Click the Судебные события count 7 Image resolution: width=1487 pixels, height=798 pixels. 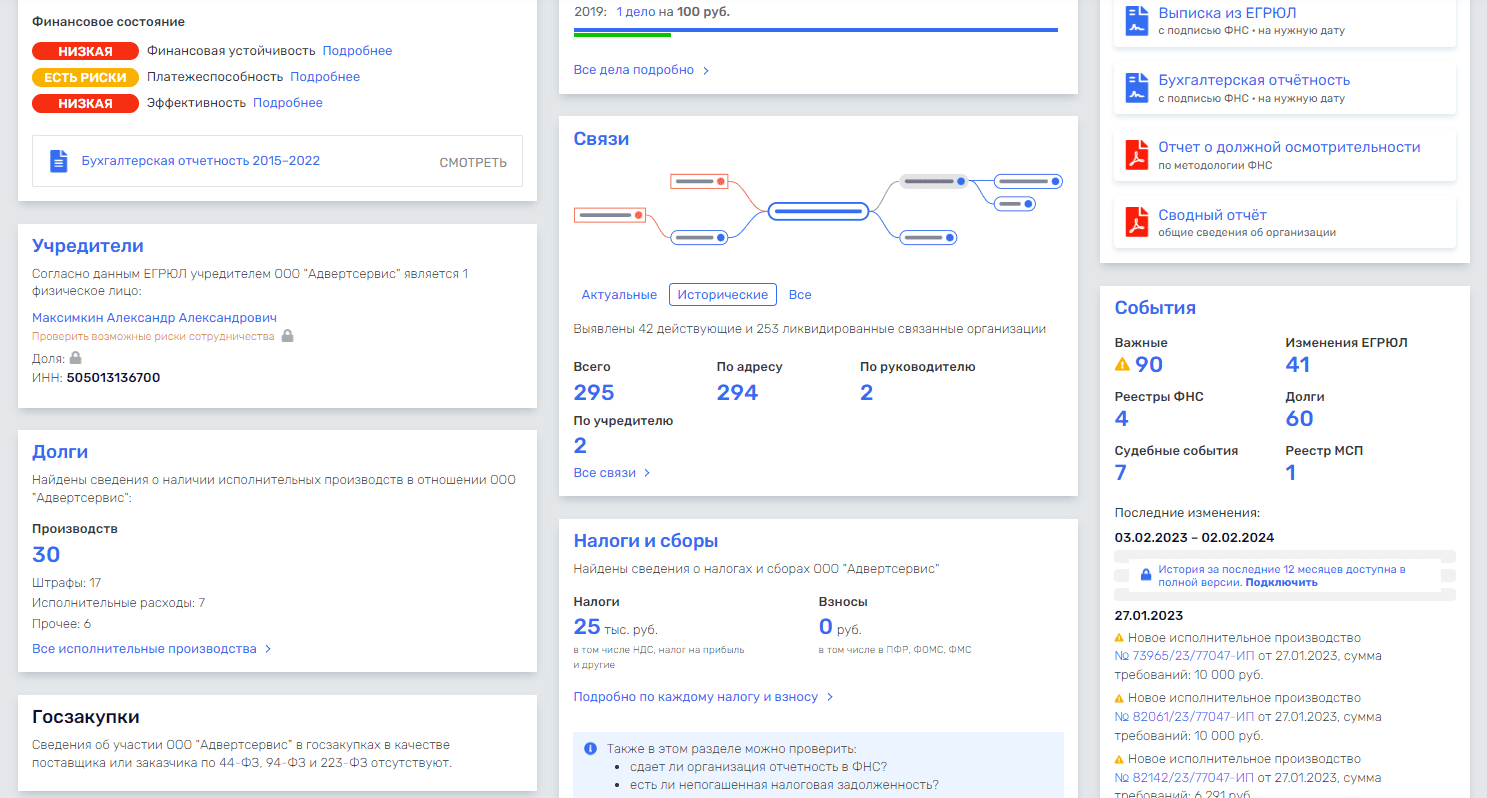click(x=1121, y=473)
